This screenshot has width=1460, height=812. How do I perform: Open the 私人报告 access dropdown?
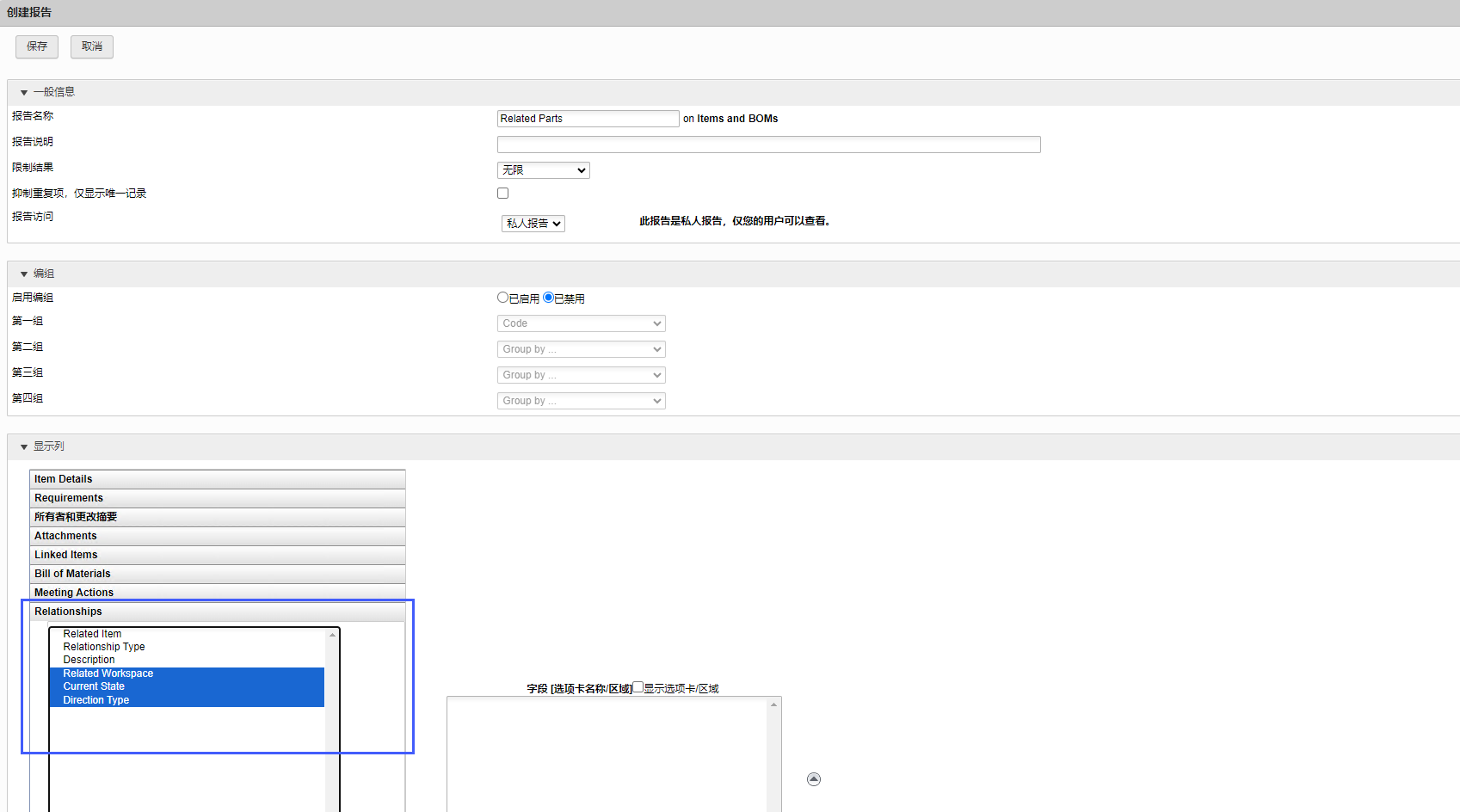[x=533, y=224]
